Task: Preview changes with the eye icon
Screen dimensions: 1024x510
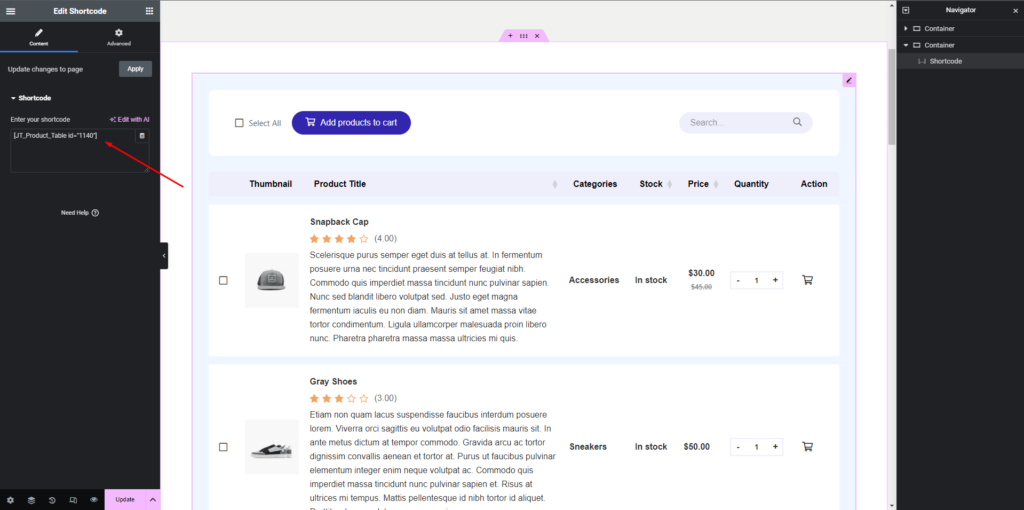Action: (x=94, y=499)
